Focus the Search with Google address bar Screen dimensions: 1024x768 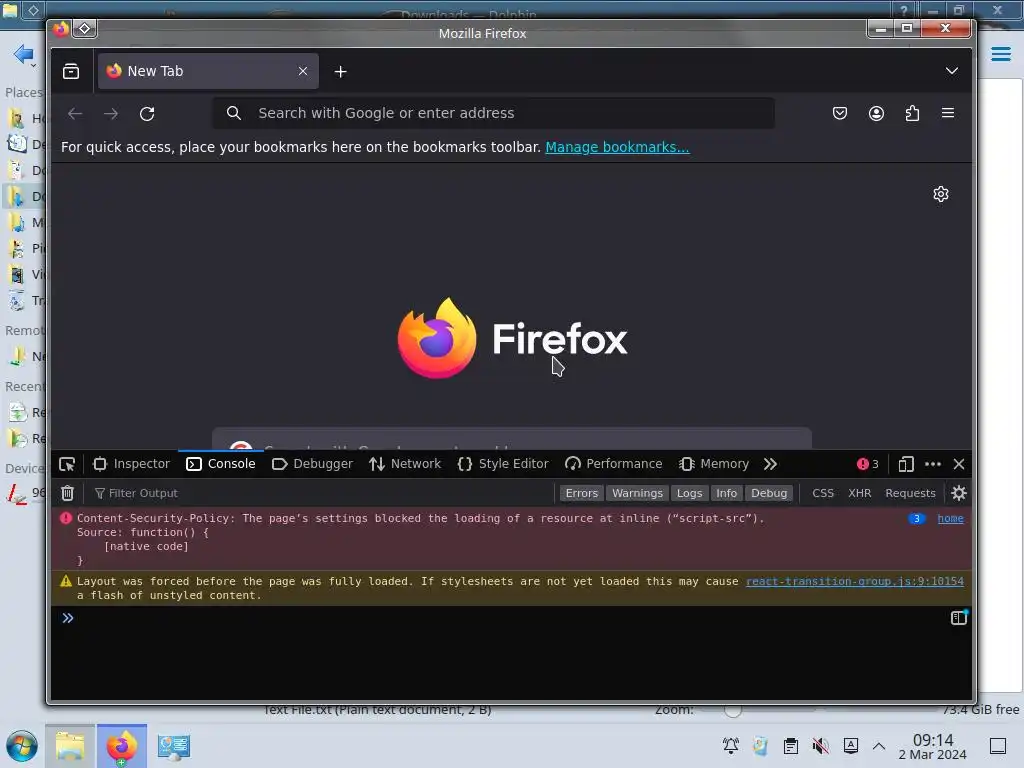tap(494, 113)
